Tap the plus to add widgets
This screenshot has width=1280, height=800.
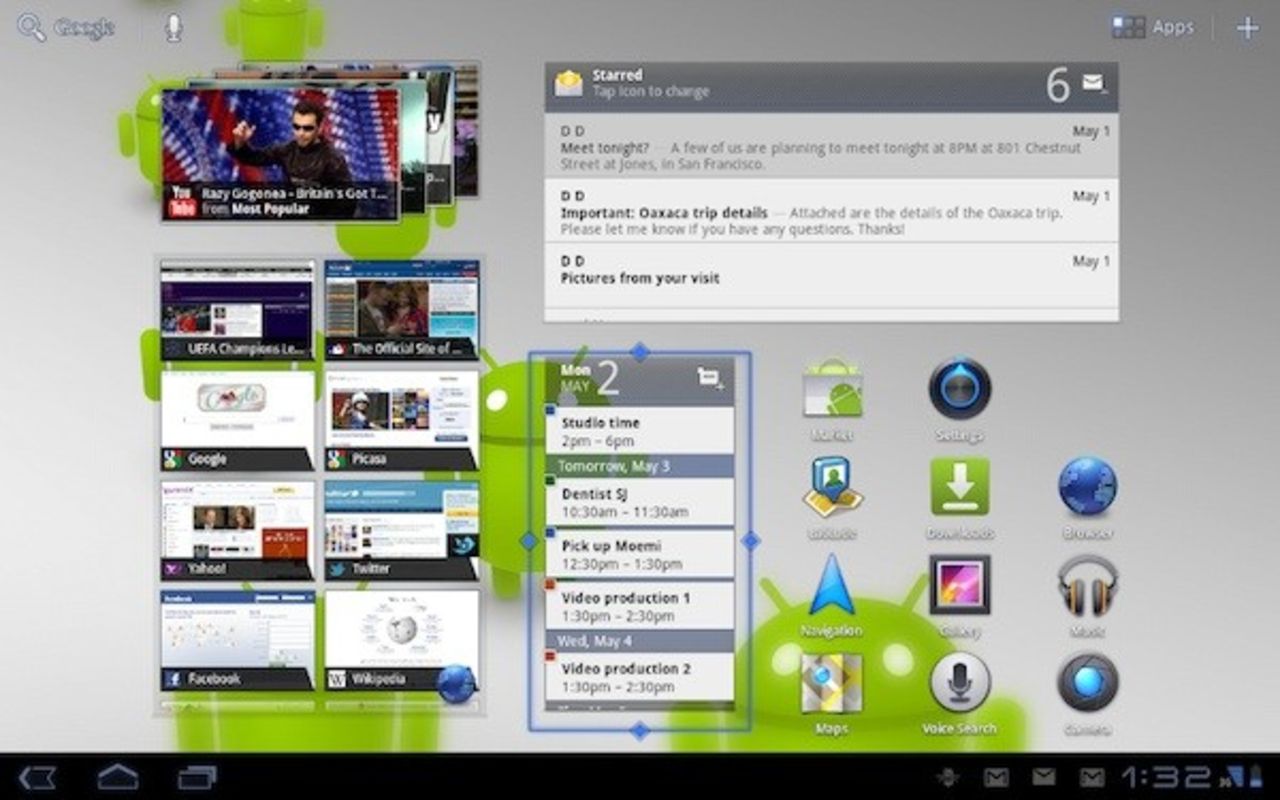click(x=1249, y=27)
